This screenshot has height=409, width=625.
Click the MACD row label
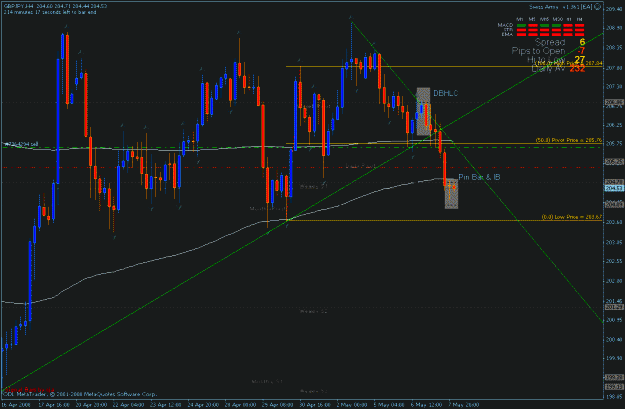(505, 25)
